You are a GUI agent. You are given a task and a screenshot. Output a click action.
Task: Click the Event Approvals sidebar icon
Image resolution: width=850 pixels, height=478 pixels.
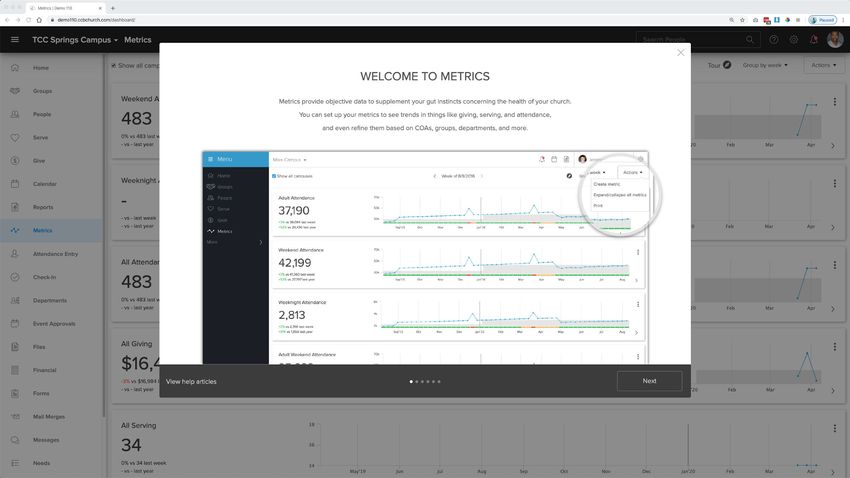pos(15,324)
